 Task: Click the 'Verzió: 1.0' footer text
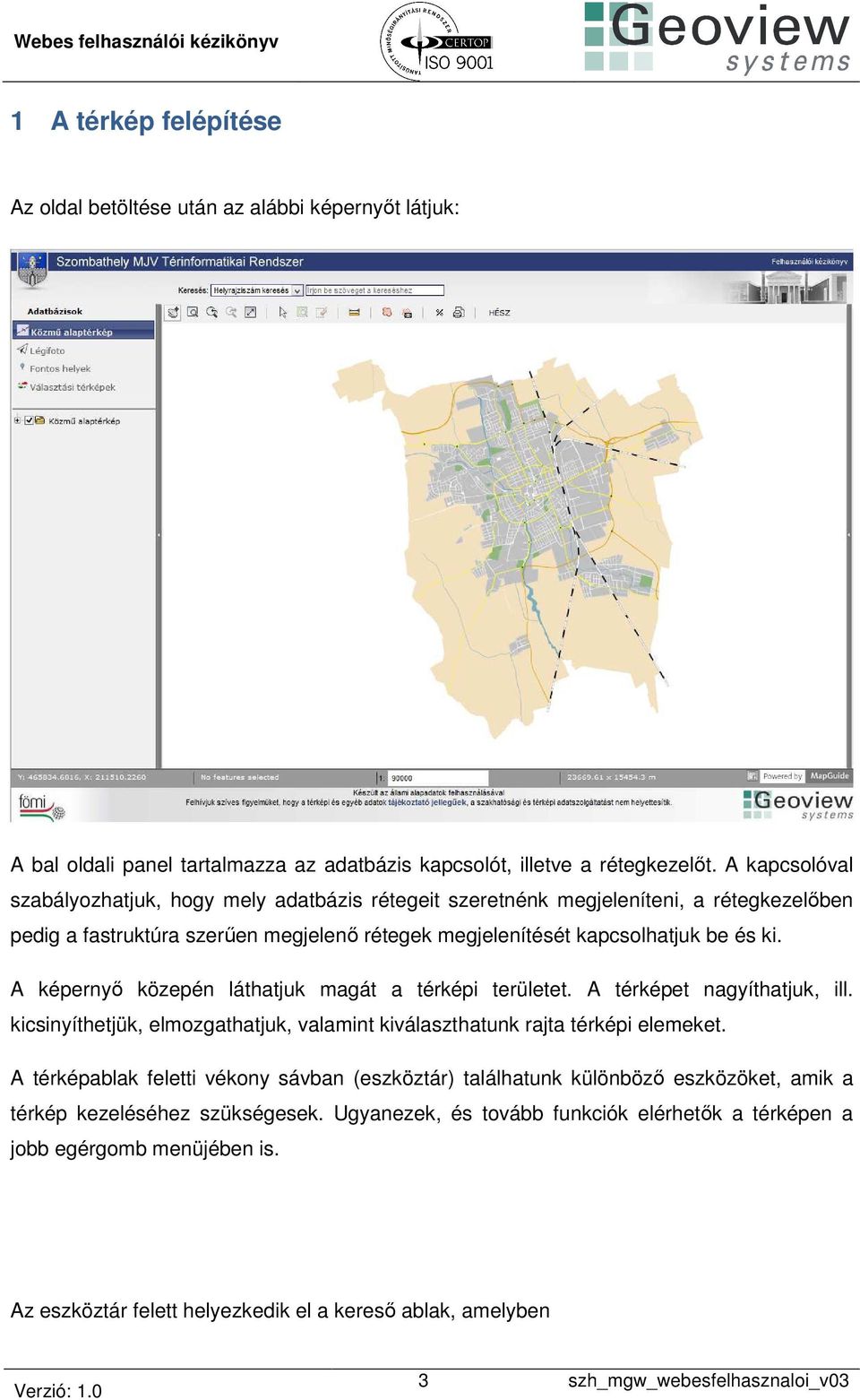tap(57, 1390)
